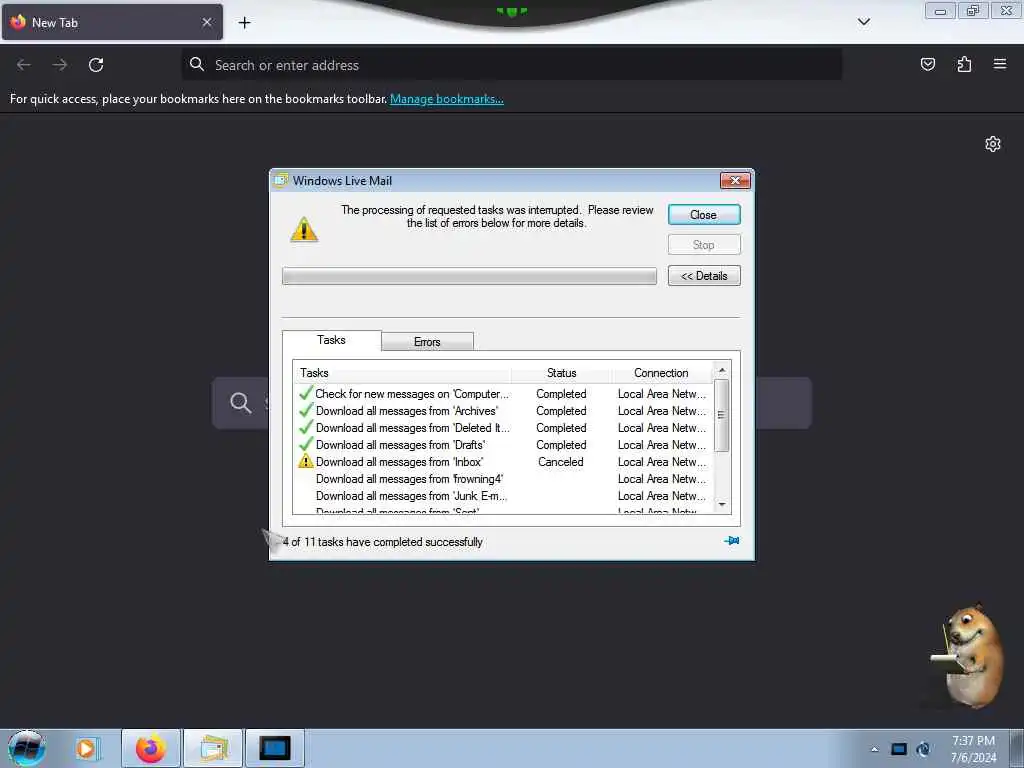Select 'Download all messages from Deleted It...' row

click(x=503, y=428)
